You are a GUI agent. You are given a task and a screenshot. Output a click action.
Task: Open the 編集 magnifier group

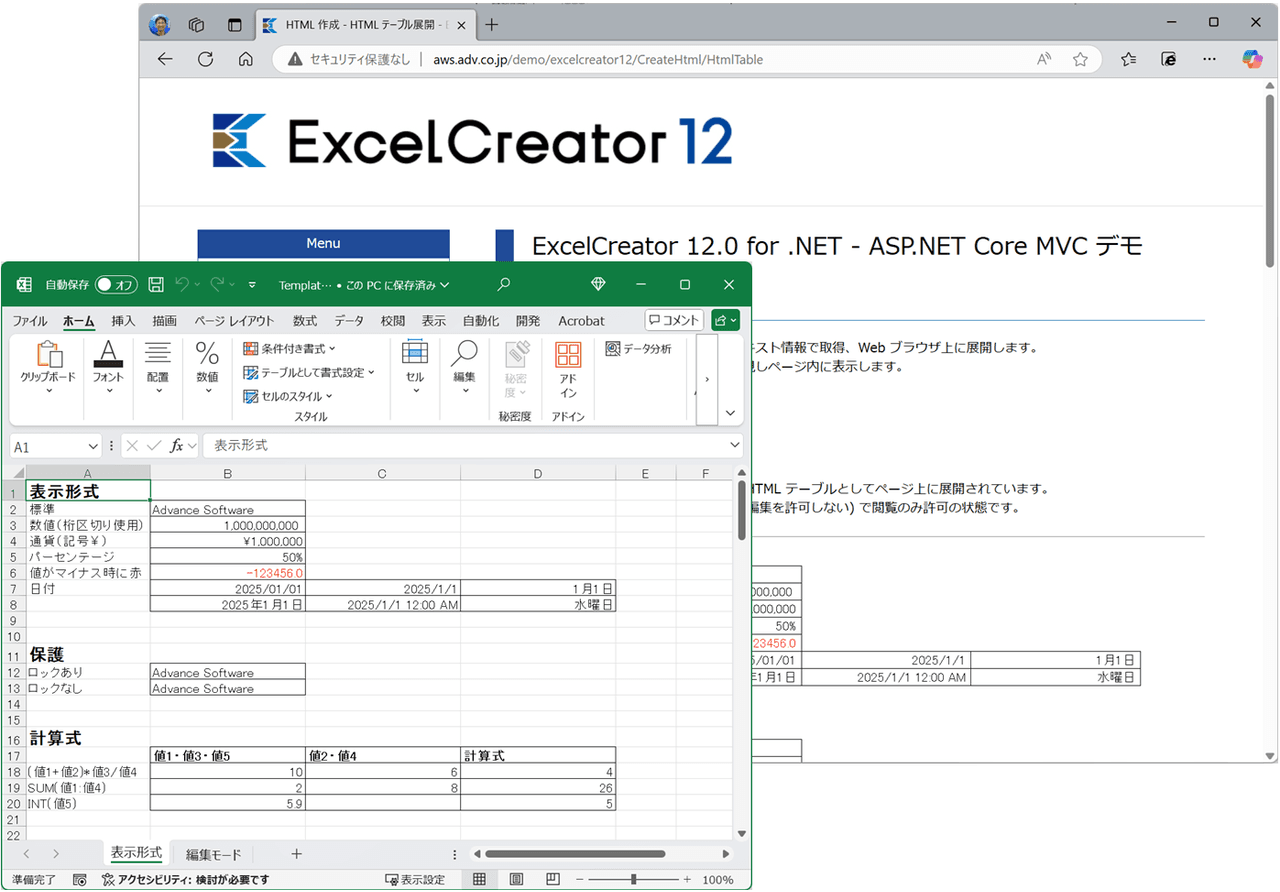click(x=464, y=367)
